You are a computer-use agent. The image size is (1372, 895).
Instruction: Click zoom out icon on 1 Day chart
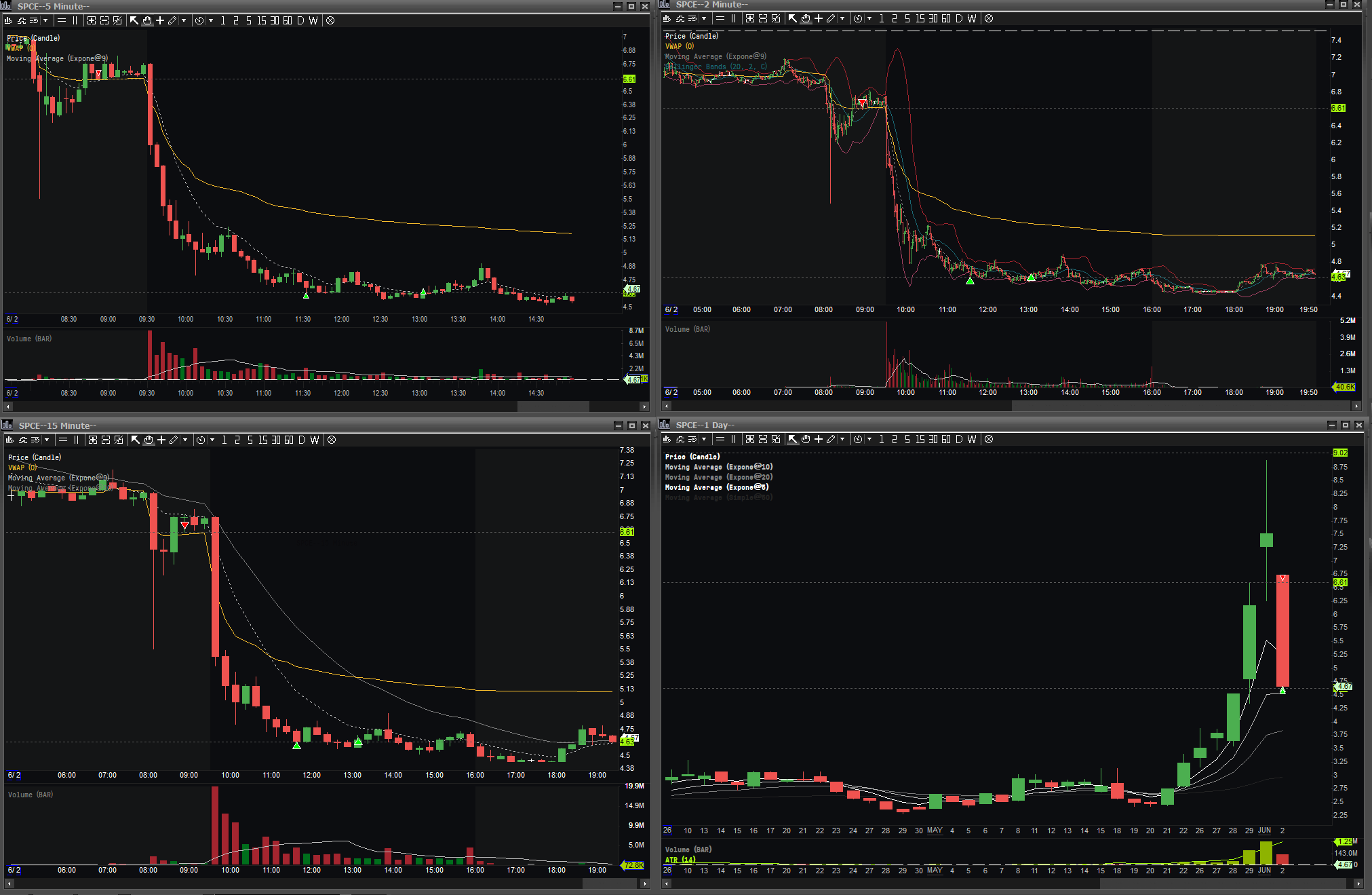point(763,439)
